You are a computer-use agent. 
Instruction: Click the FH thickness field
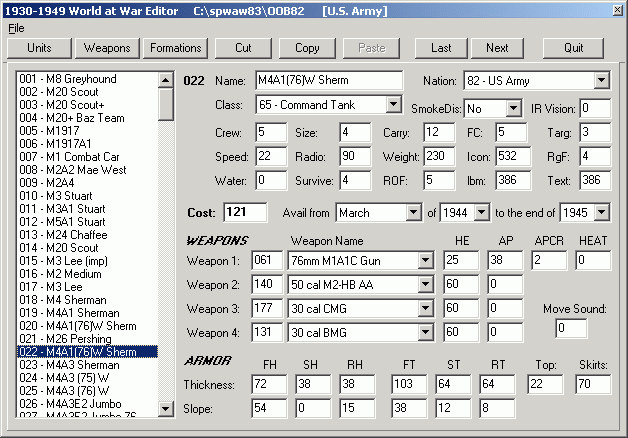point(269,385)
